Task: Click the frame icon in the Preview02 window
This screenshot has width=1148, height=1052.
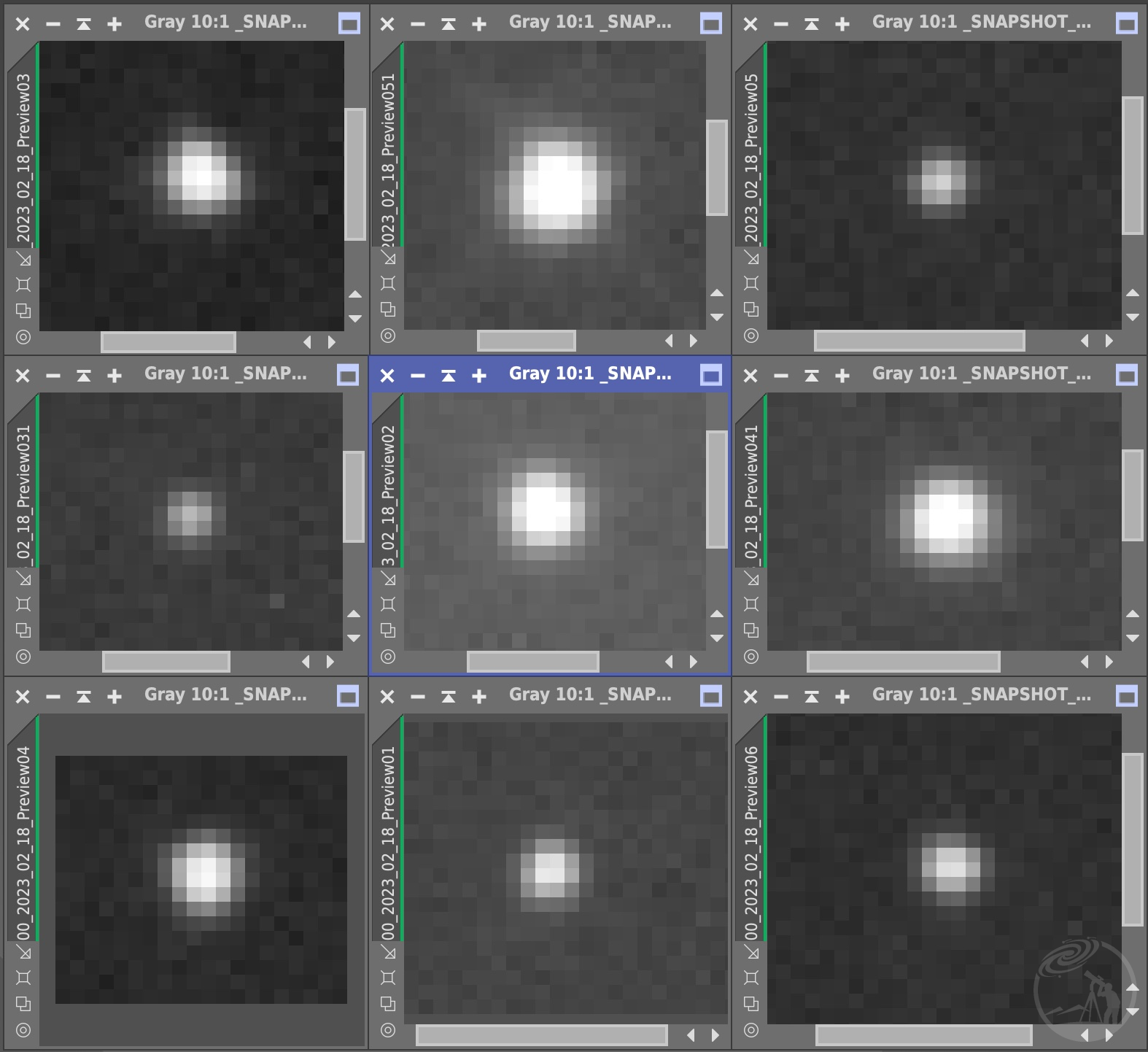Action: (388, 604)
